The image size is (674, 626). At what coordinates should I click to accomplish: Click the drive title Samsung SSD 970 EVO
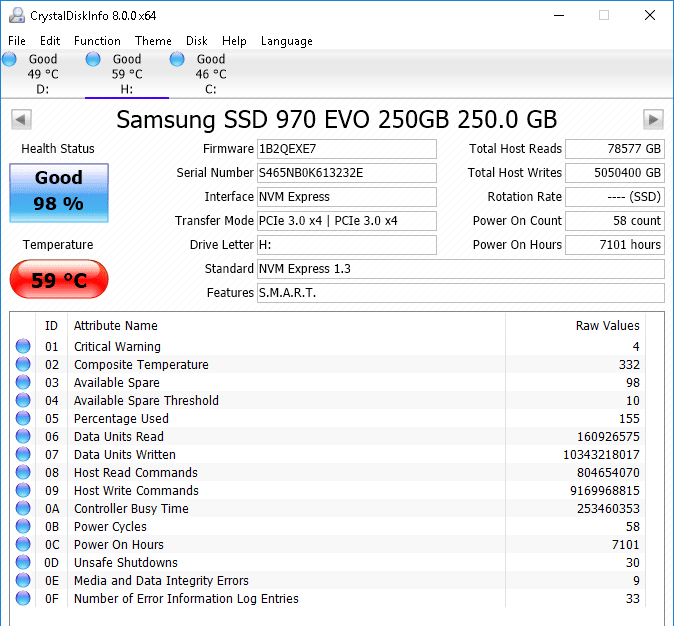click(337, 120)
